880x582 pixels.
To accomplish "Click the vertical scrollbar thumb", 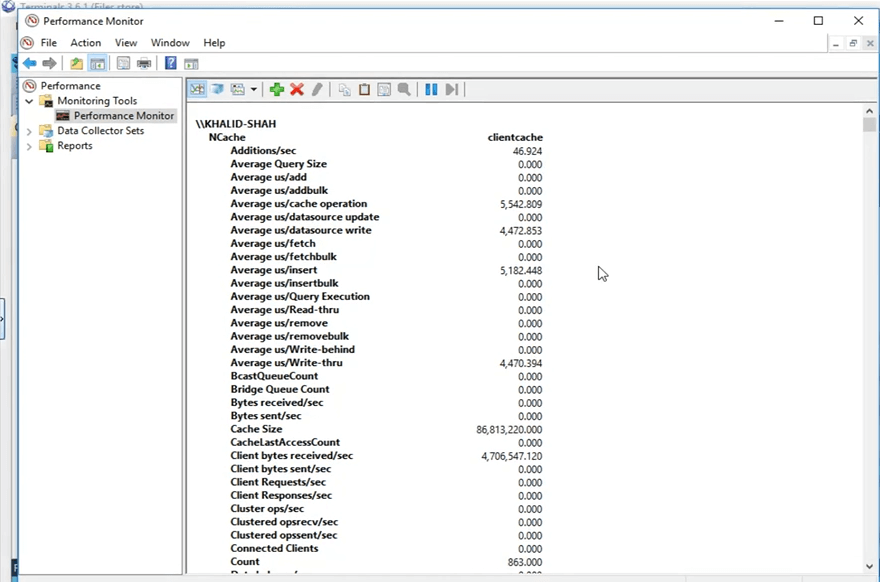I will [869, 125].
